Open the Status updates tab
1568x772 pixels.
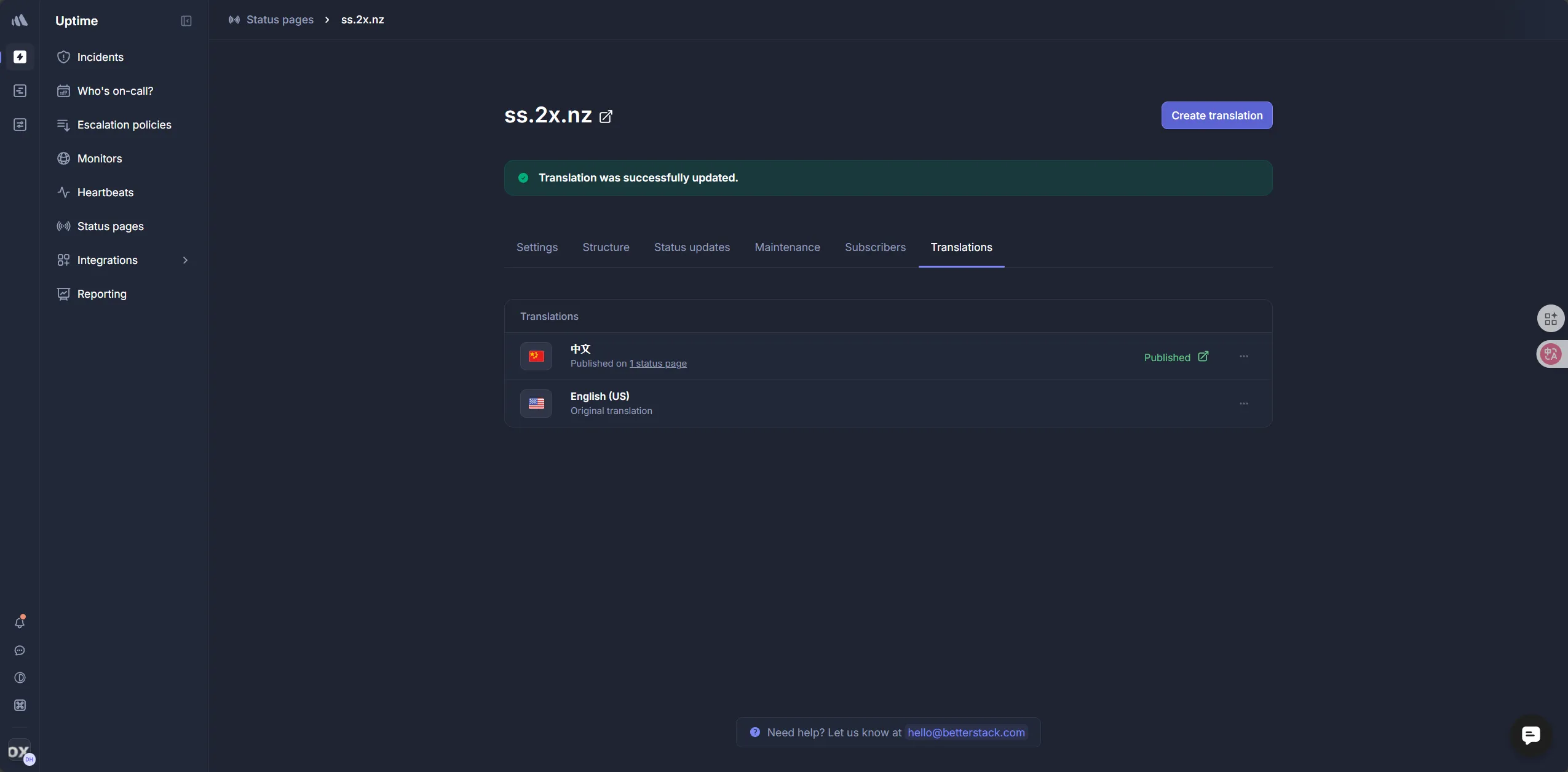(x=692, y=247)
